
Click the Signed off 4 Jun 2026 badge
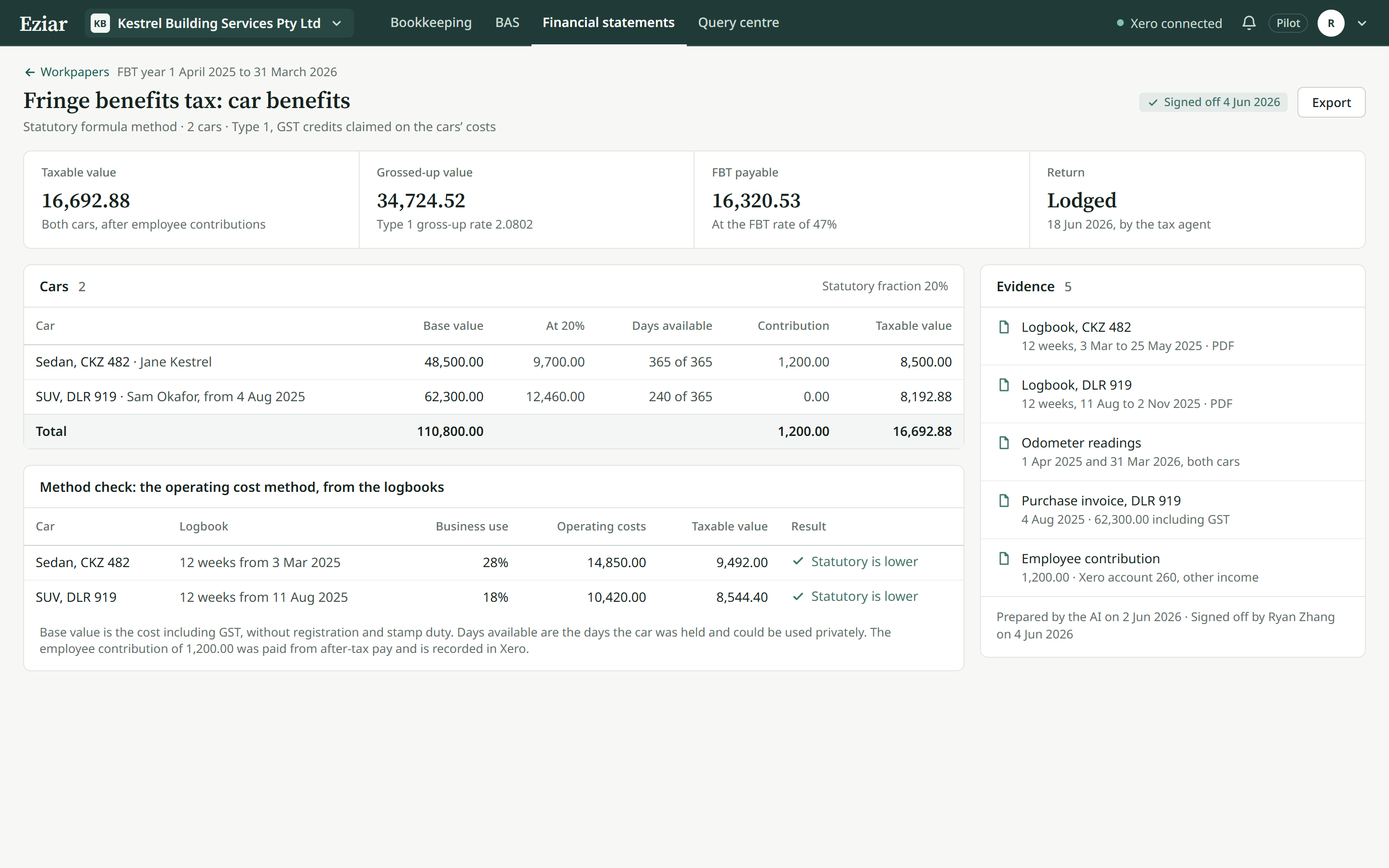(1213, 102)
